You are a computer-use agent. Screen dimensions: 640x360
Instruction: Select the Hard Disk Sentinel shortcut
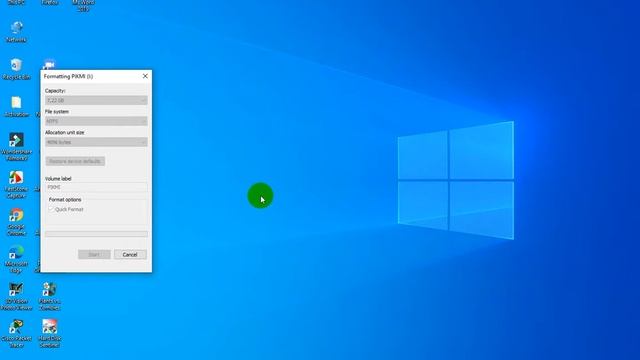[x=49, y=334]
